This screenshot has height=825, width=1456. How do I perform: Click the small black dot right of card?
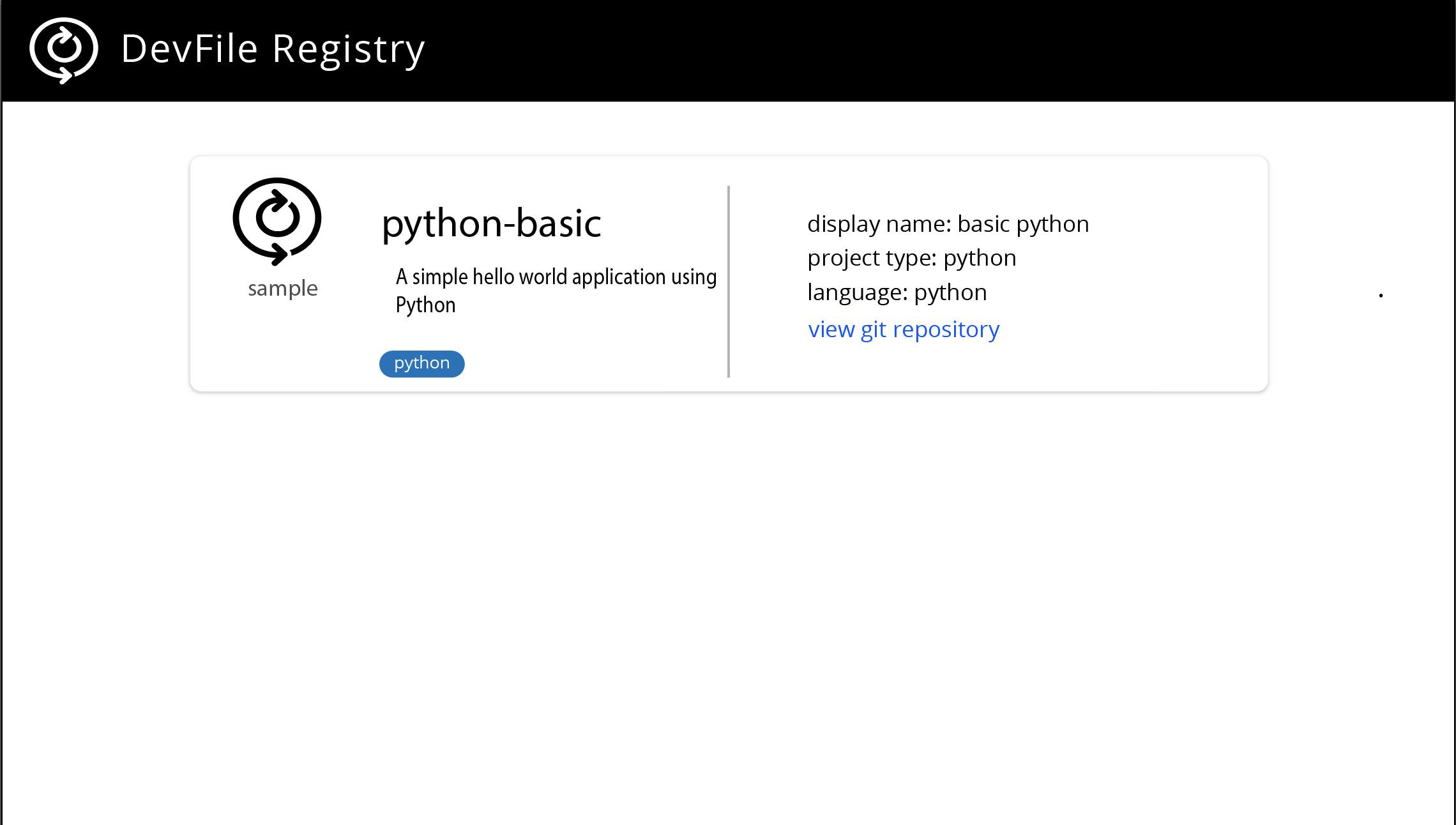1381,295
